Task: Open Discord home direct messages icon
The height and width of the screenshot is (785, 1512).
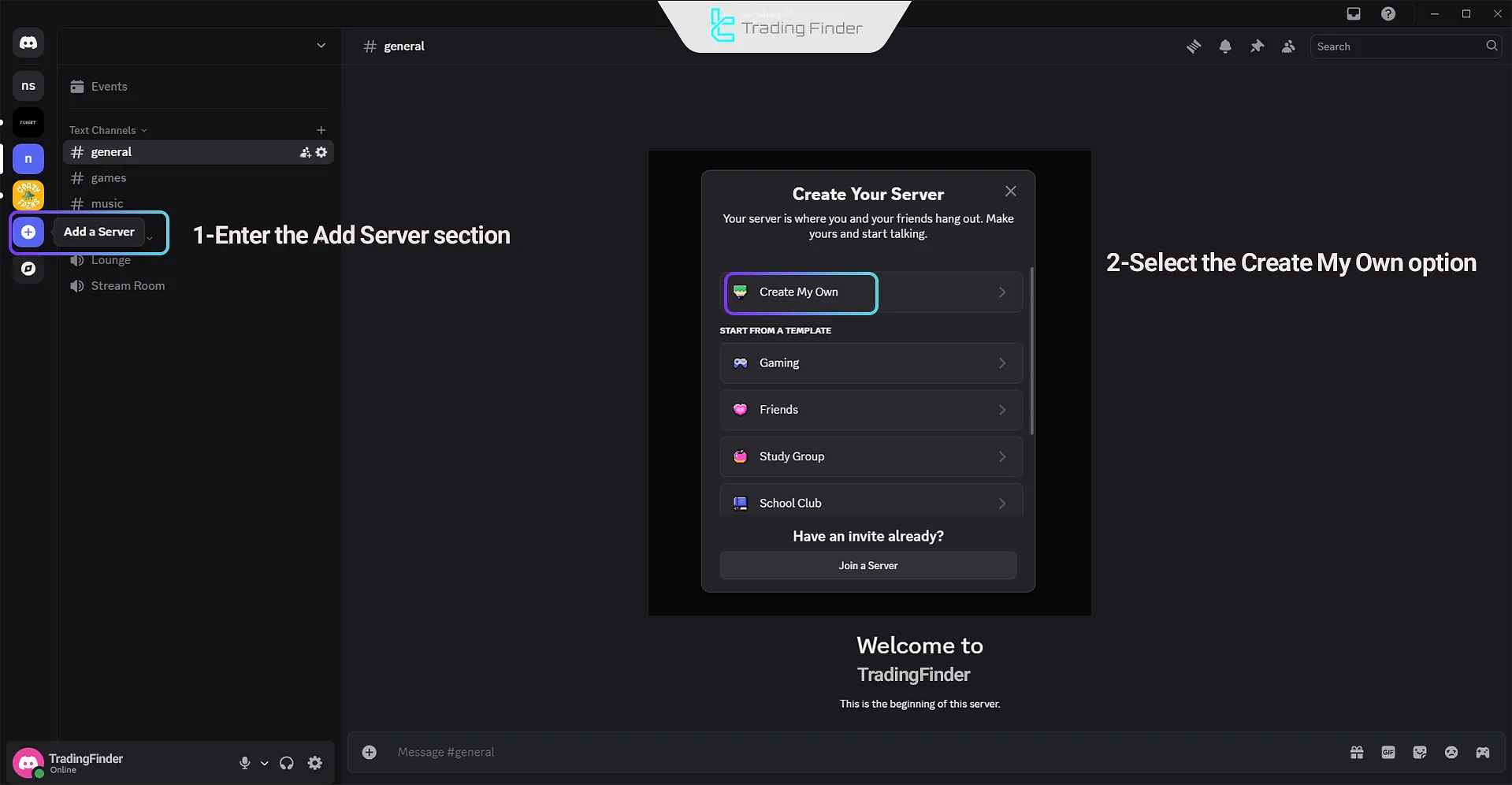Action: pos(28,43)
